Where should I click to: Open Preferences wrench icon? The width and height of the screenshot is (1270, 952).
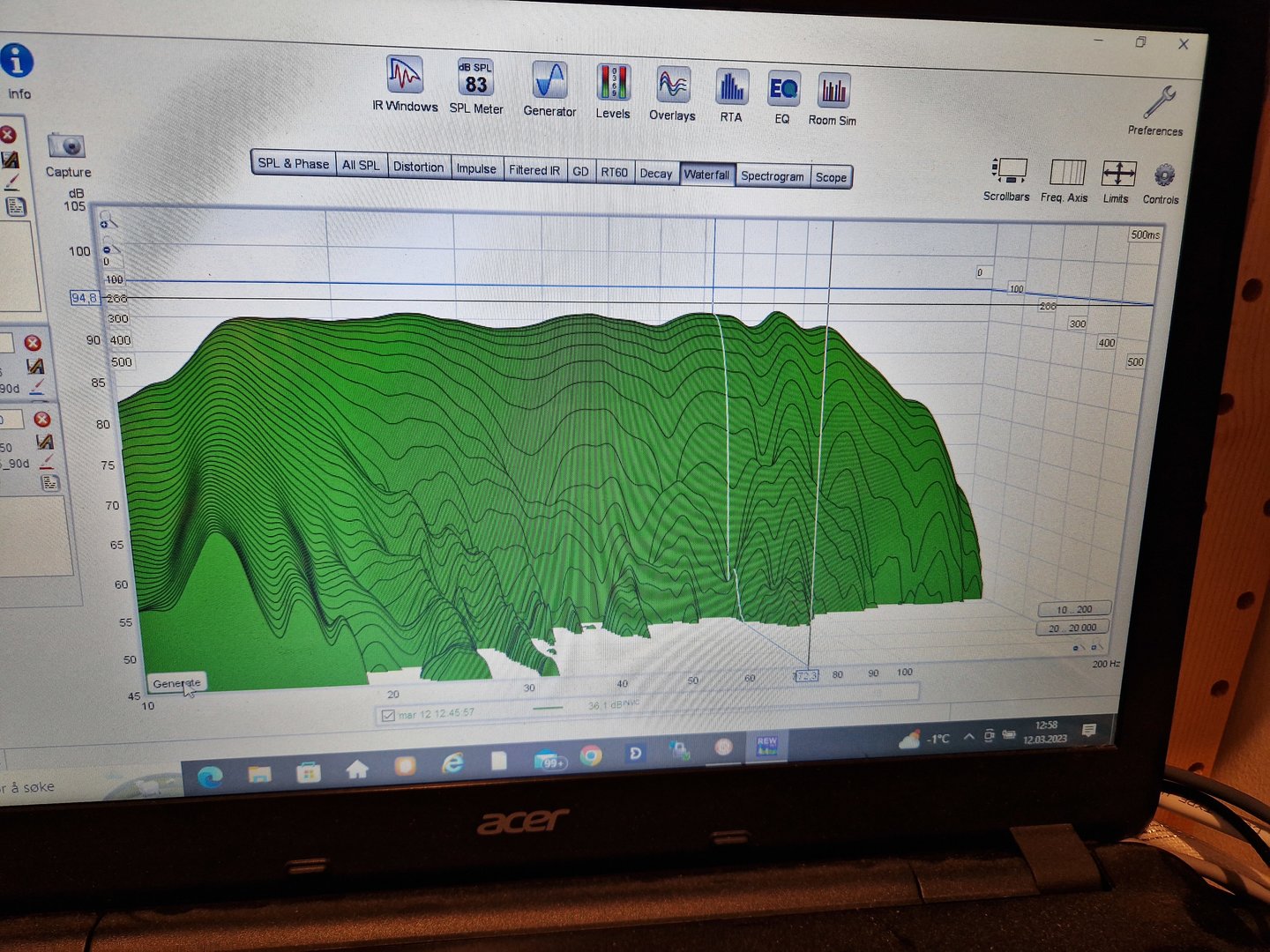tap(1158, 104)
